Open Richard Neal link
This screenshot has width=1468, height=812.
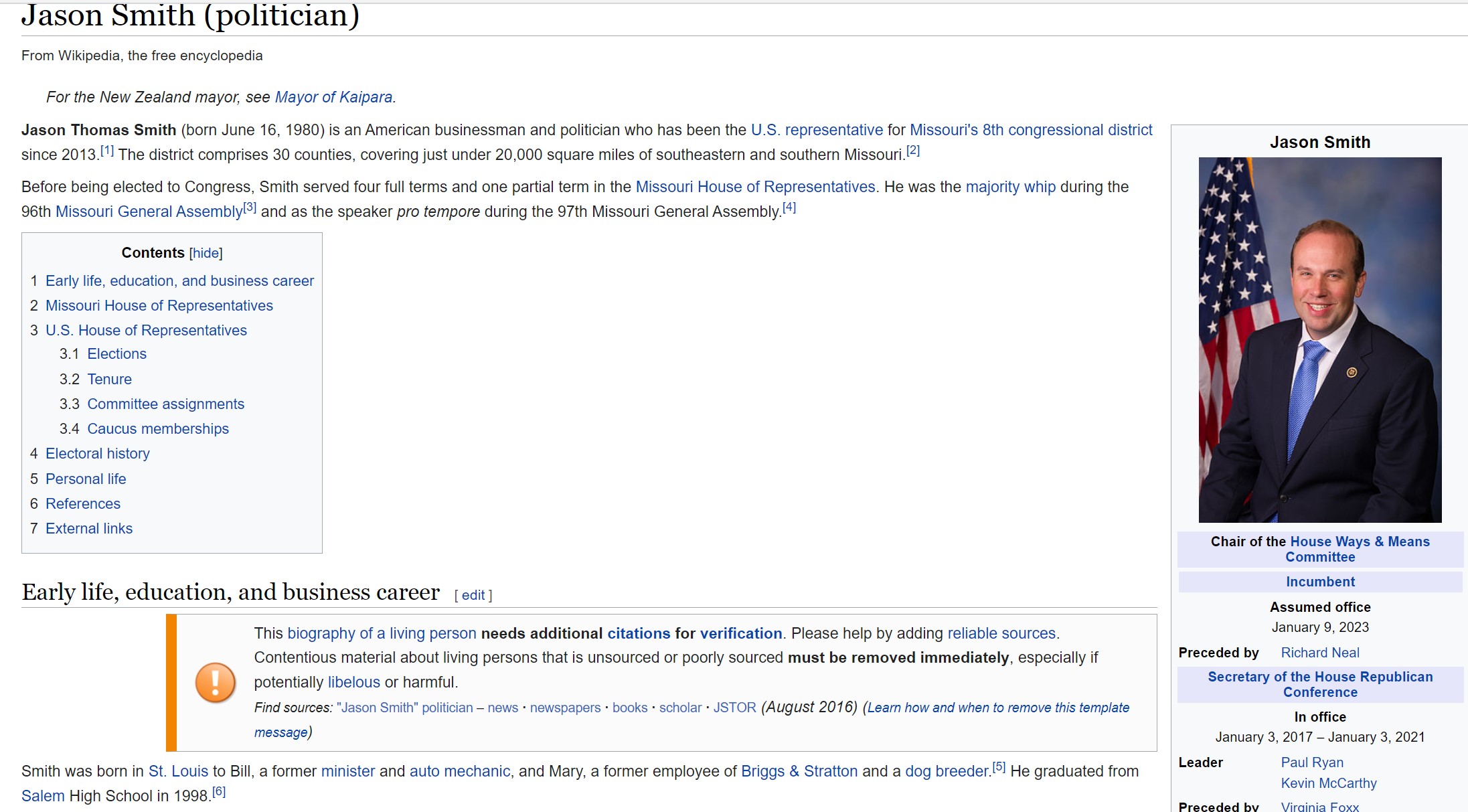click(x=1320, y=653)
